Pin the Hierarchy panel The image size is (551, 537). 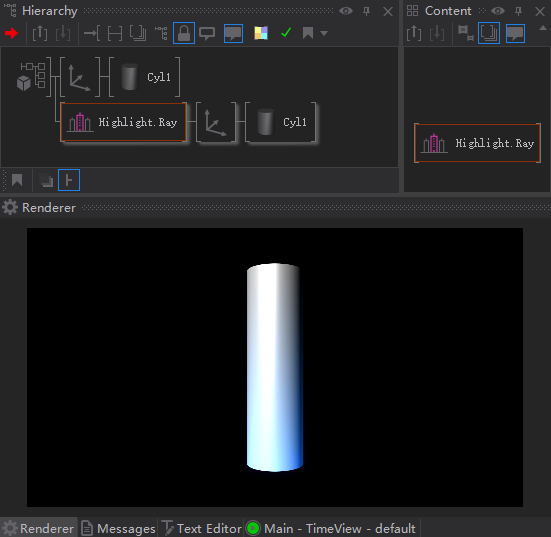click(367, 11)
